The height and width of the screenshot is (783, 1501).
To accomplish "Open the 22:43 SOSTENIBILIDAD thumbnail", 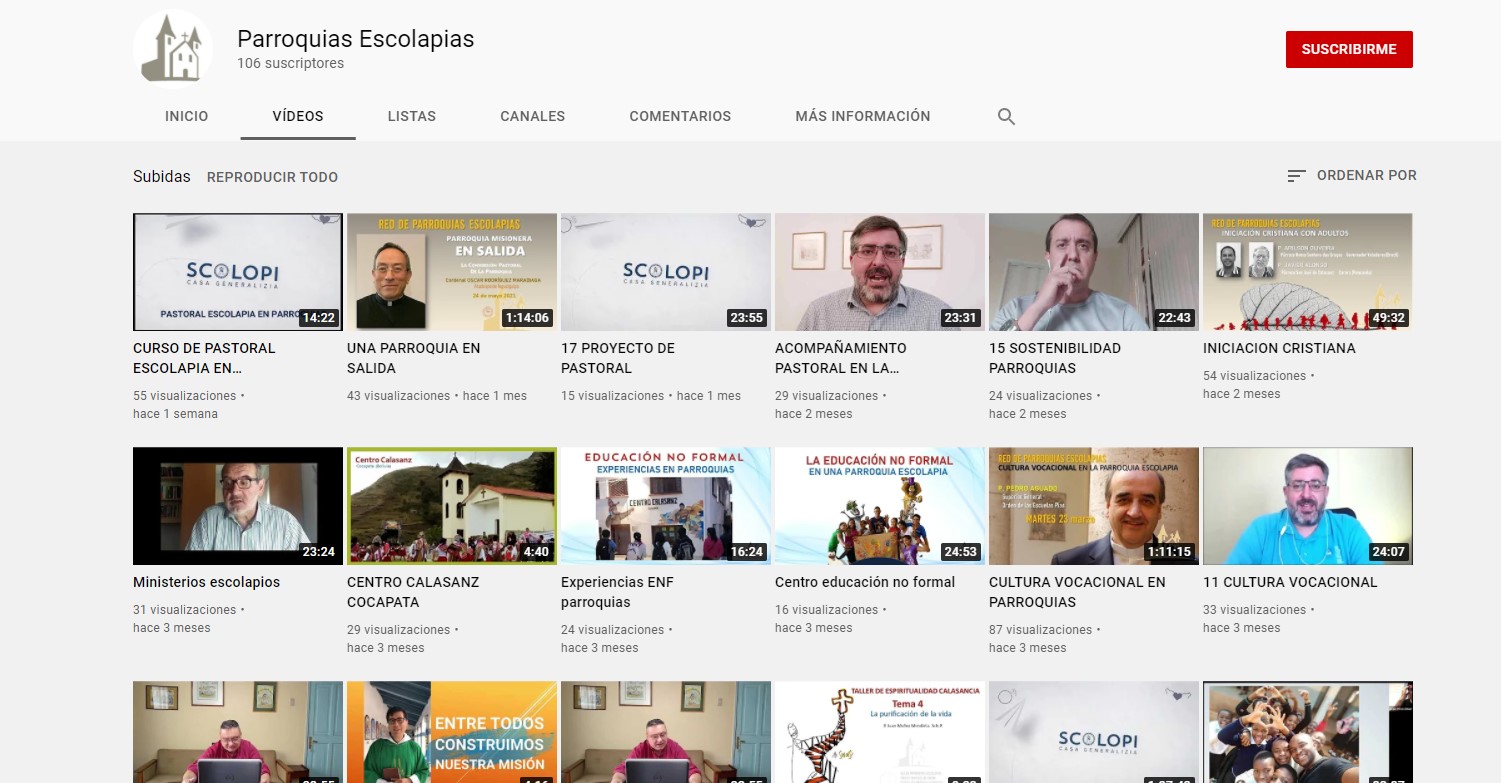I will point(1094,272).
